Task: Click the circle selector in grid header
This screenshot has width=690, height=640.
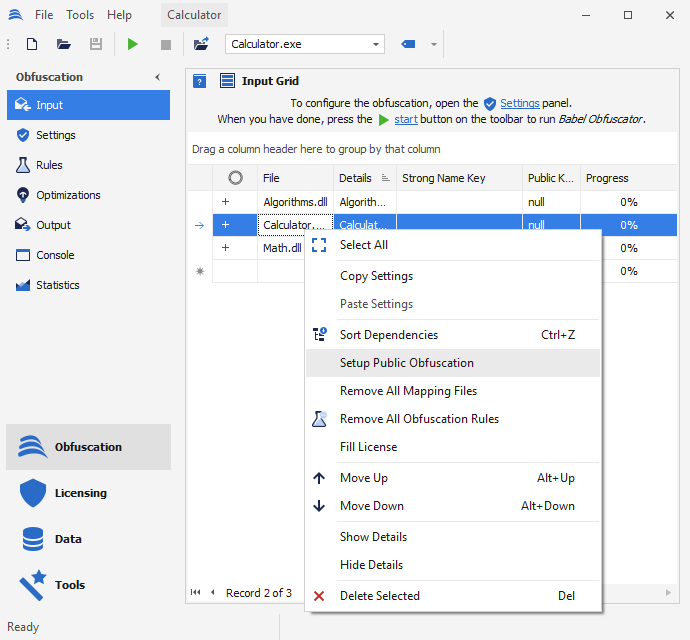Action: pos(235,178)
